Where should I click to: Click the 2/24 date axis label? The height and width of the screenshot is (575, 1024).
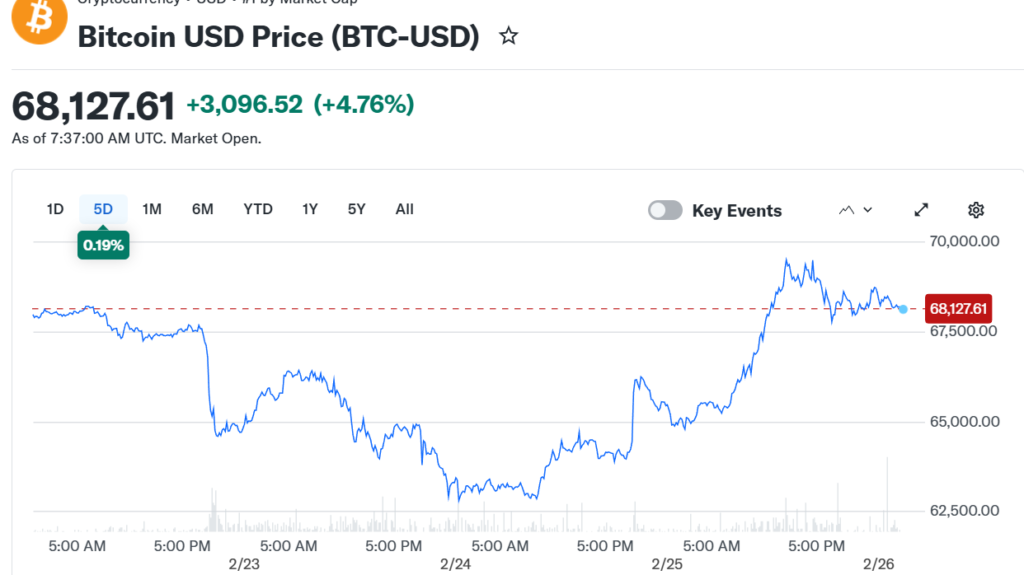tap(455, 564)
